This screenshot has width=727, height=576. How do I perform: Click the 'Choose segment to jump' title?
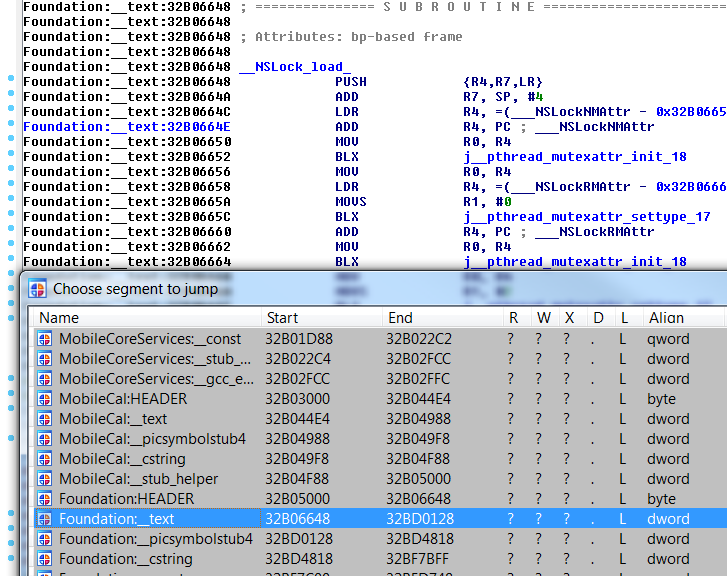(x=135, y=289)
